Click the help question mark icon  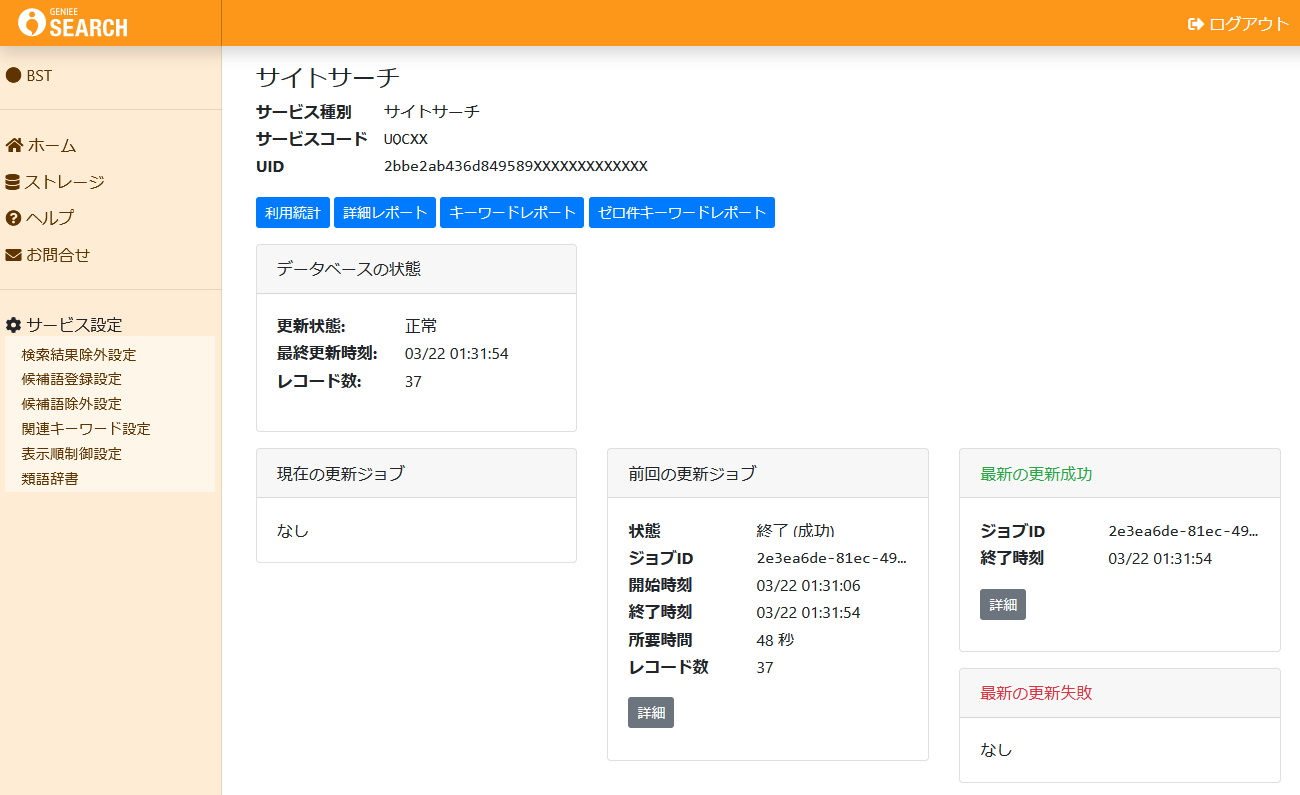(x=14, y=218)
